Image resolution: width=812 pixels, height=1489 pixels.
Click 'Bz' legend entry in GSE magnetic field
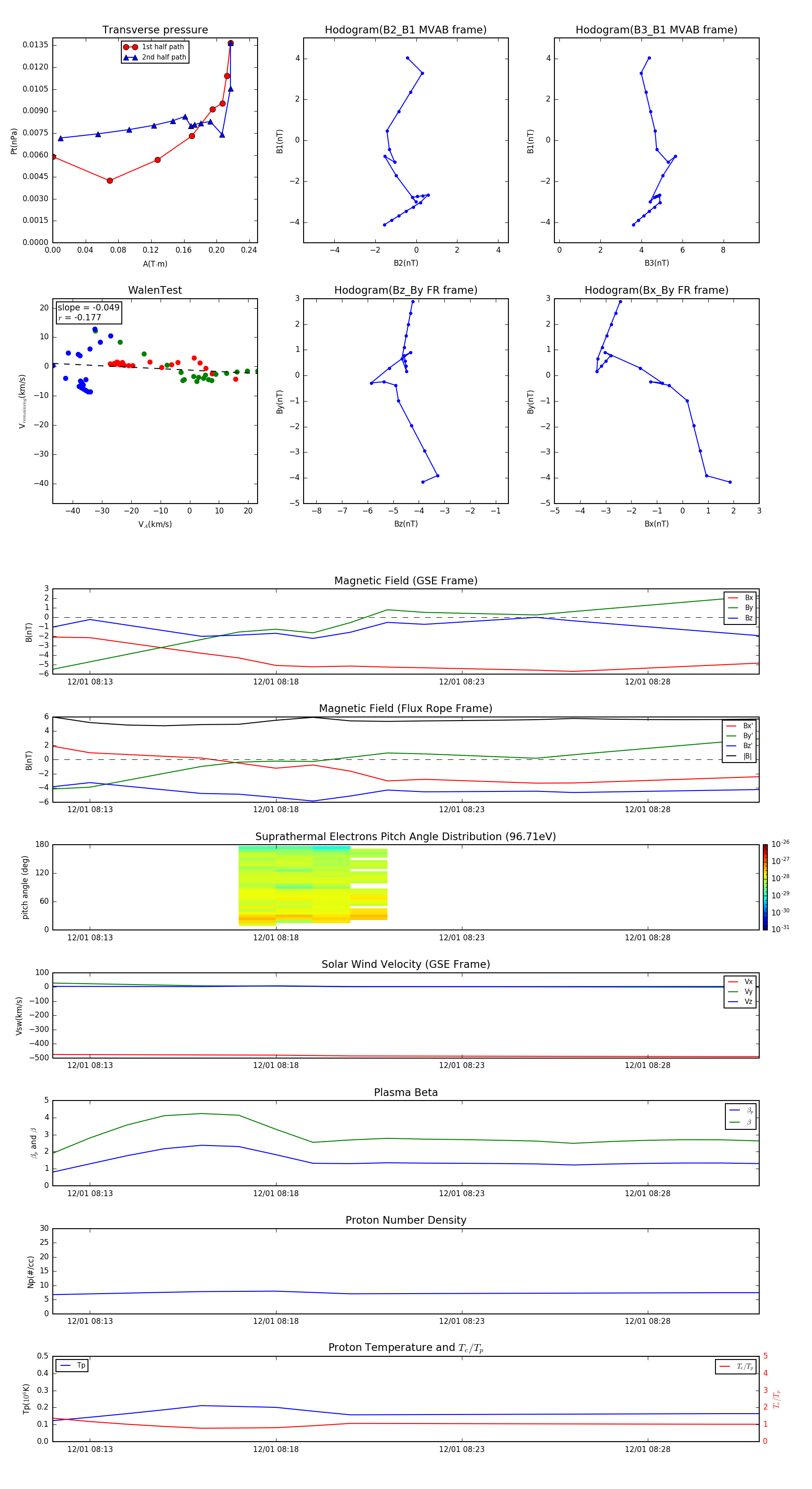click(x=740, y=618)
